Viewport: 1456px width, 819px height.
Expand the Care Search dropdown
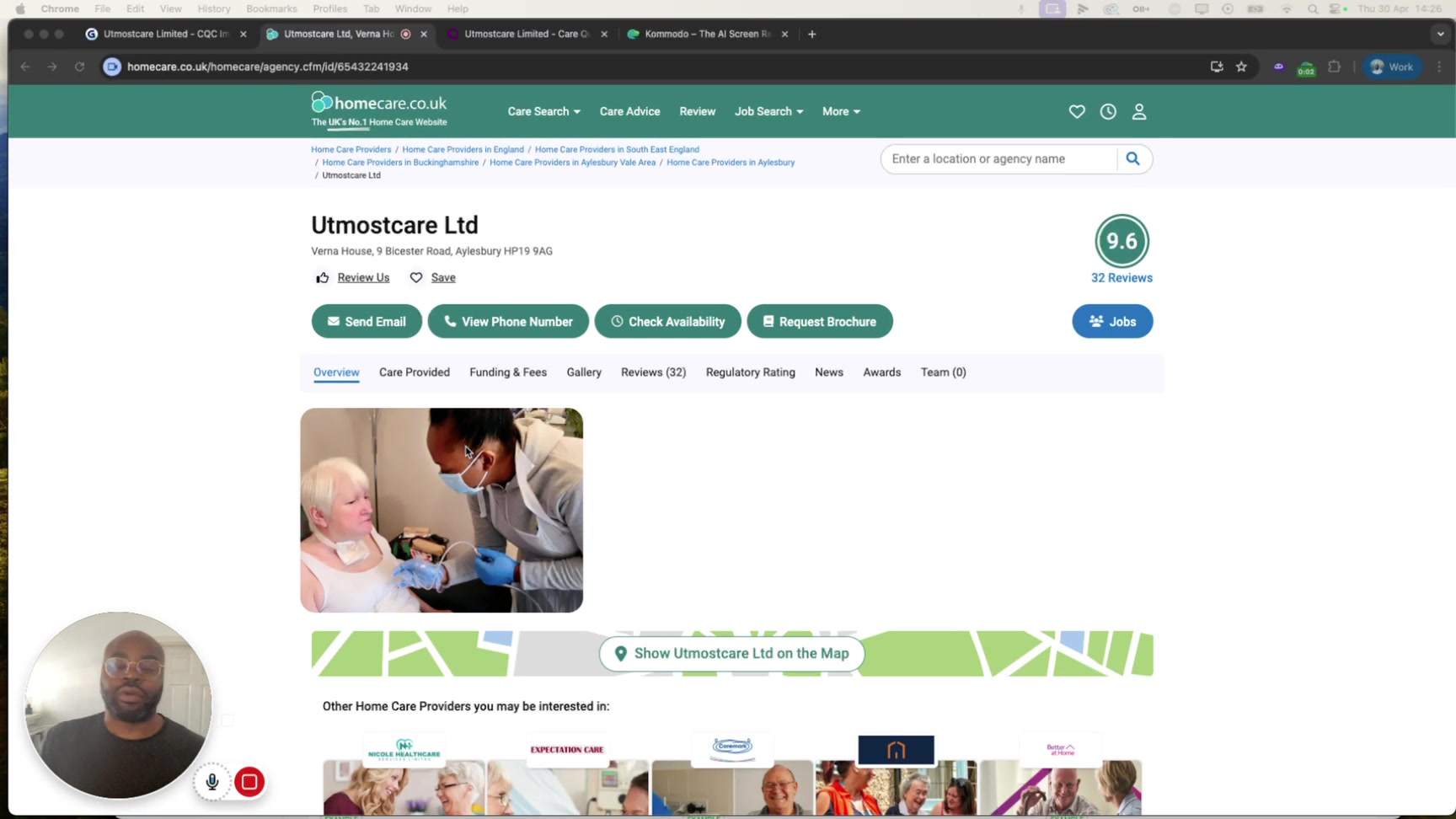click(543, 111)
